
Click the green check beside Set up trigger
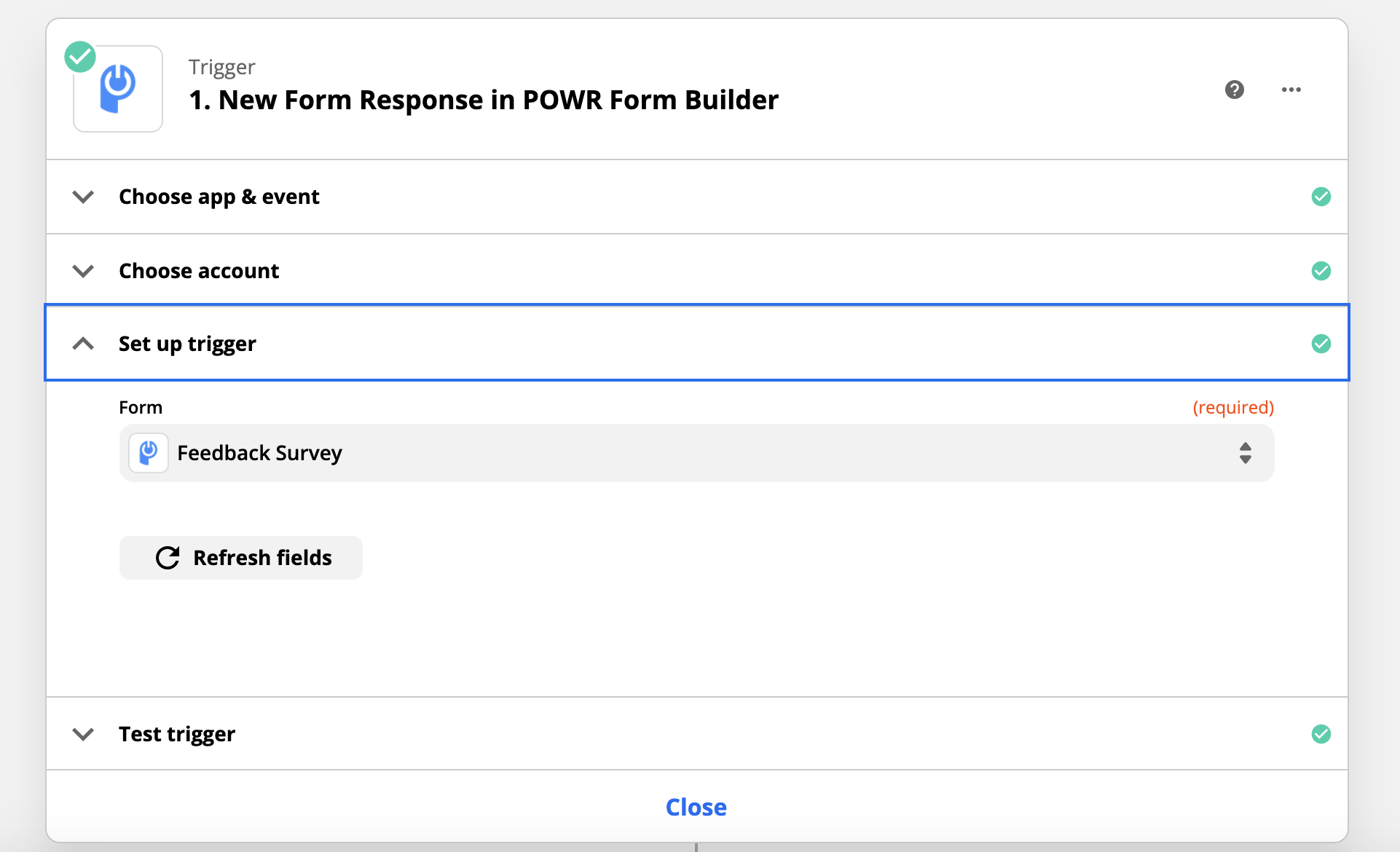[x=1321, y=344]
